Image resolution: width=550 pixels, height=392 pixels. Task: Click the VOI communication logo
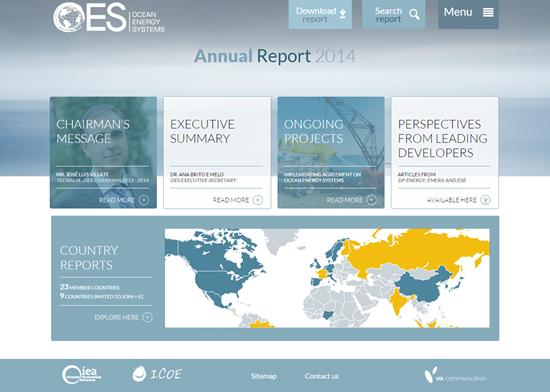click(x=455, y=375)
